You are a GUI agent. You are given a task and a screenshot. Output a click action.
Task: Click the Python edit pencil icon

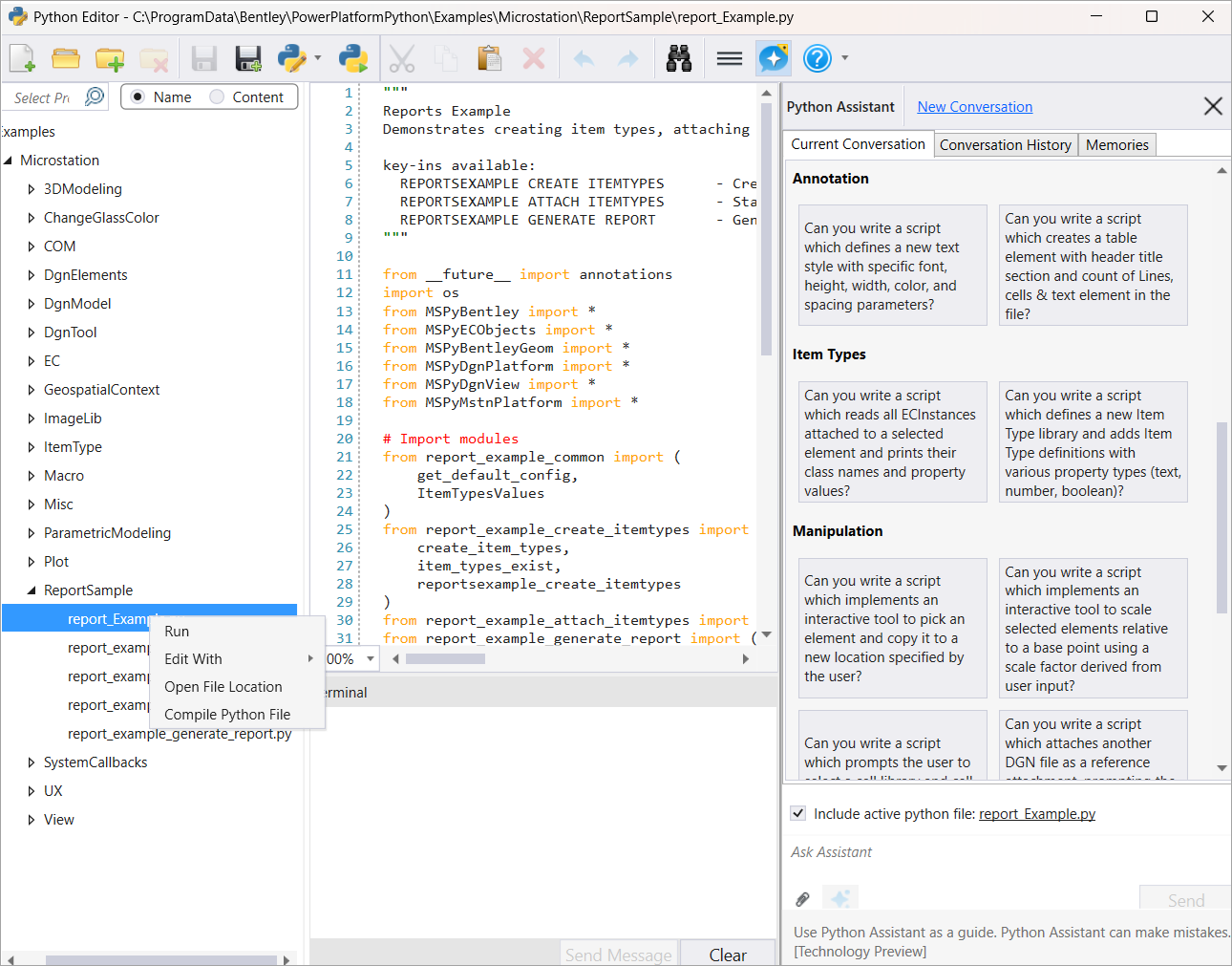tap(292, 58)
